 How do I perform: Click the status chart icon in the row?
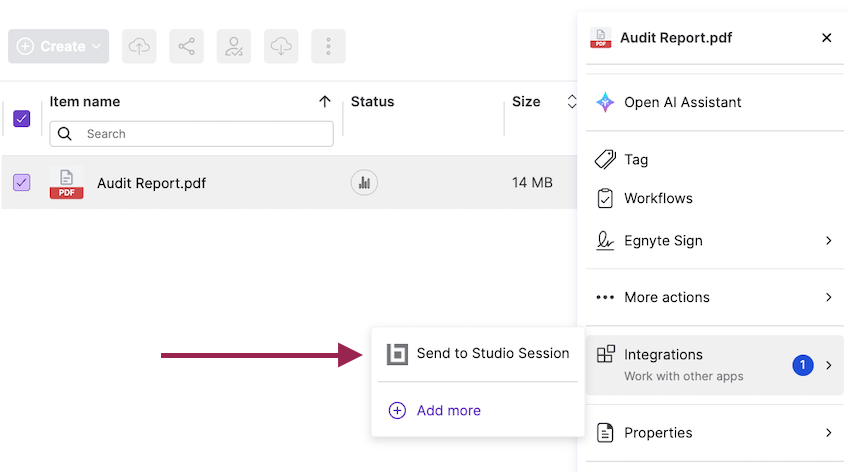tap(364, 183)
